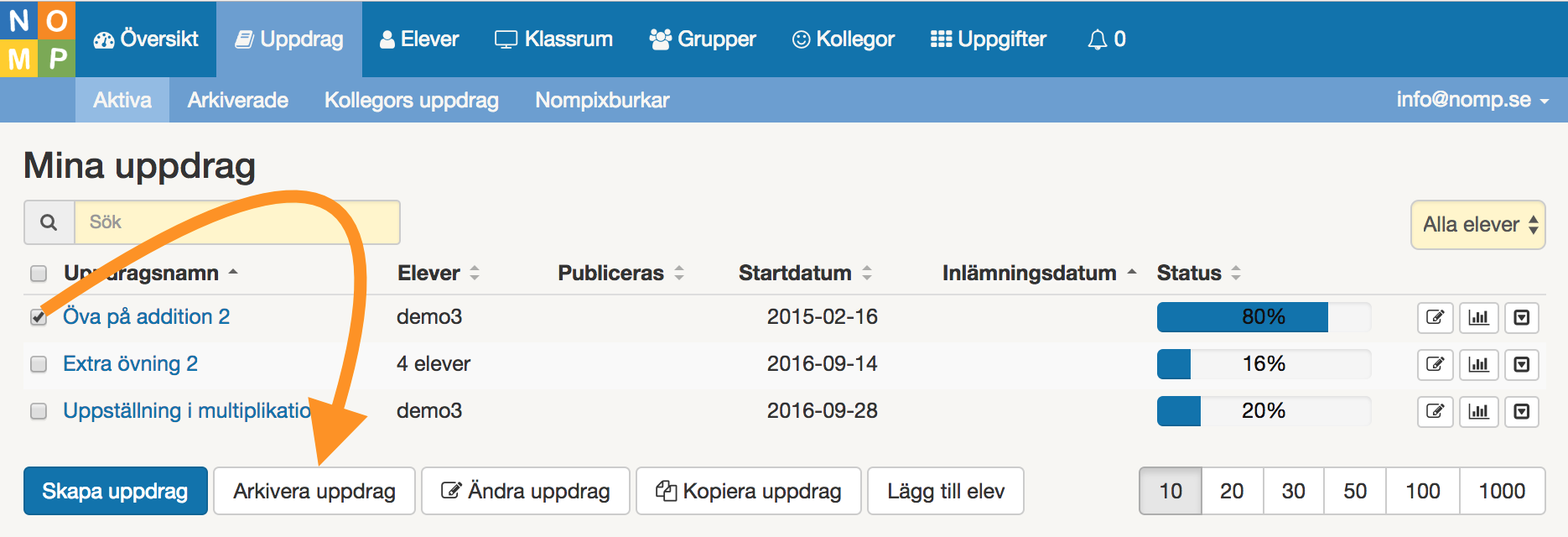Expand the info@nomp.se account menu

tap(1472, 100)
